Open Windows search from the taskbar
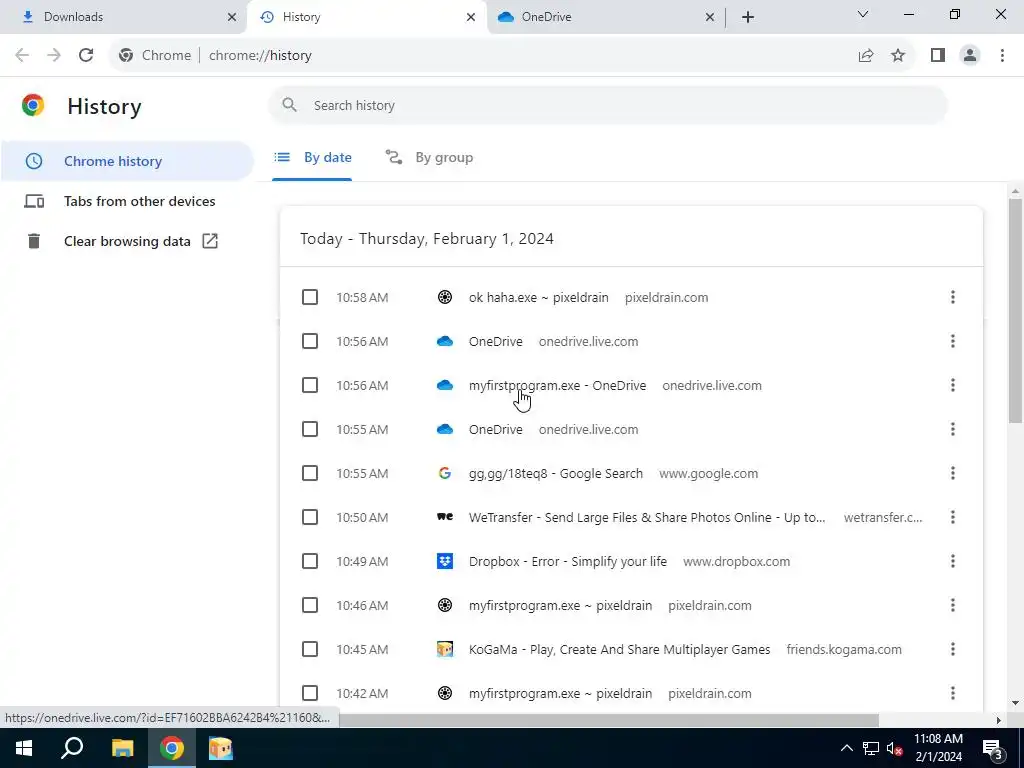Screen dimensions: 1024x768 point(72,748)
